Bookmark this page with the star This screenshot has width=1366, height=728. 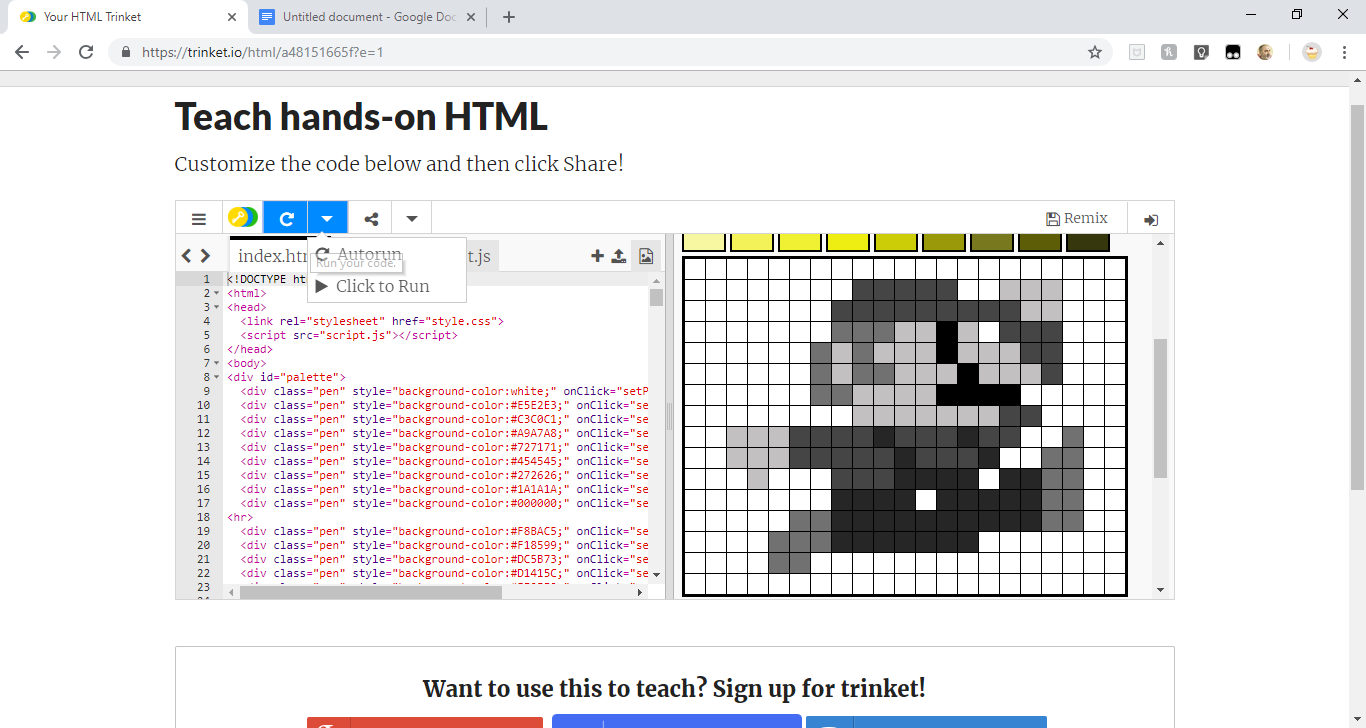(x=1095, y=52)
